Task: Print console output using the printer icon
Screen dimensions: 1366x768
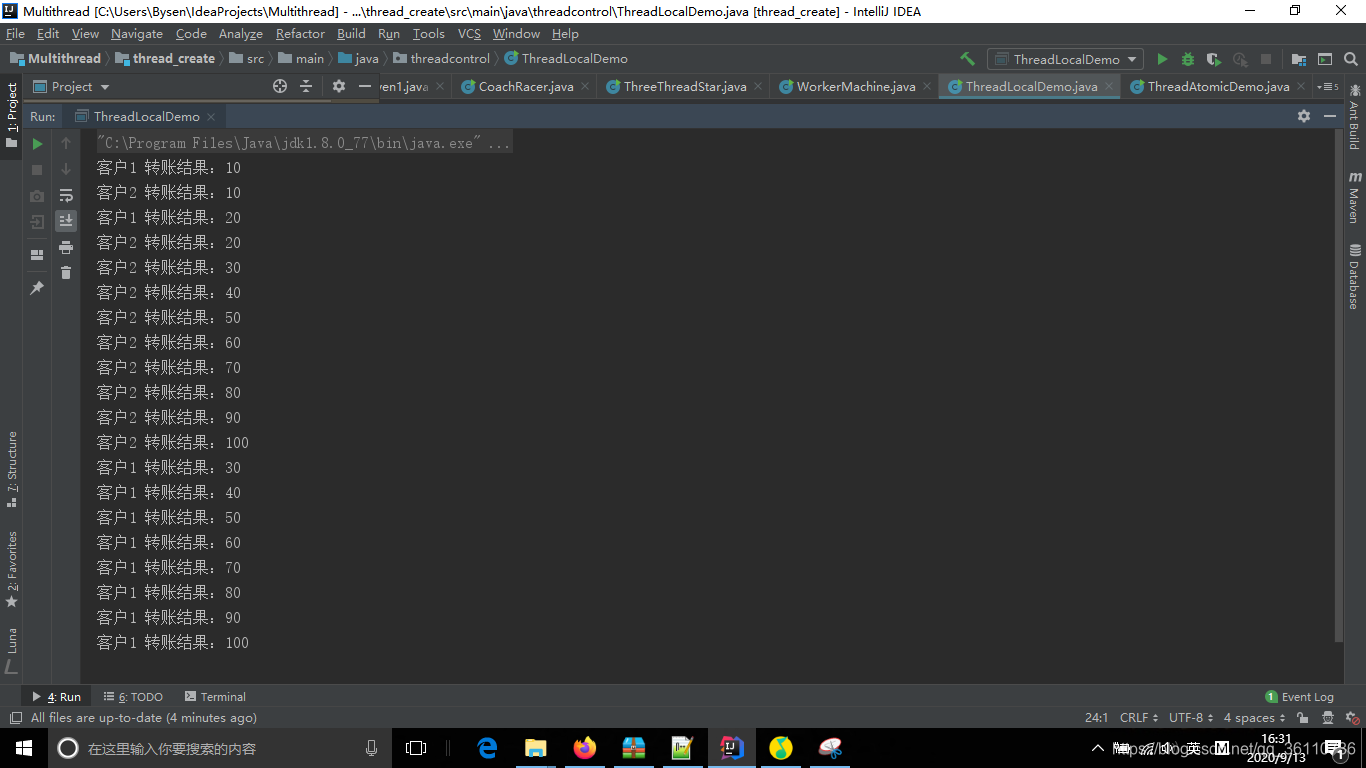Action: tap(65, 247)
